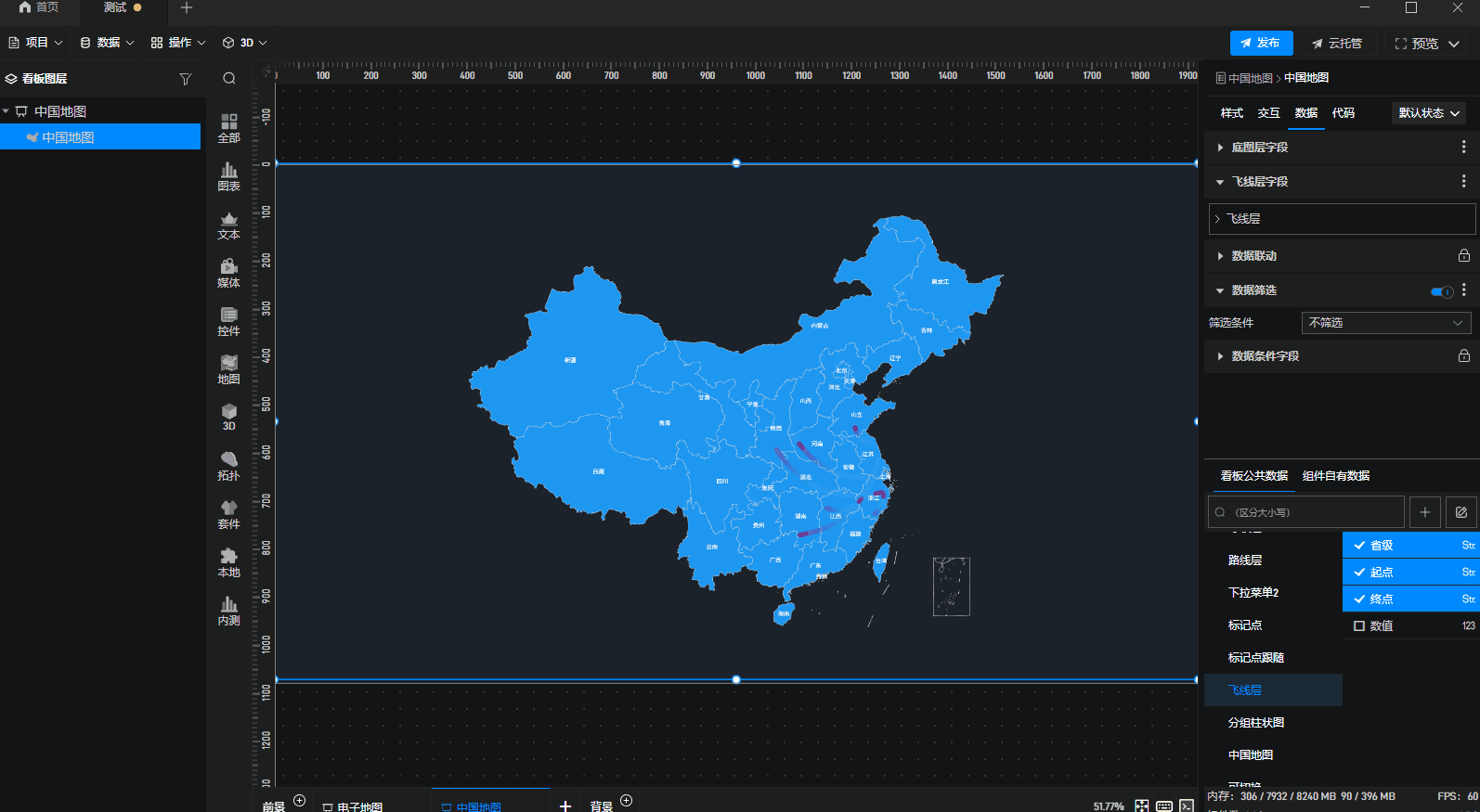Expand the 底图层字段 section

pyautogui.click(x=1341, y=148)
